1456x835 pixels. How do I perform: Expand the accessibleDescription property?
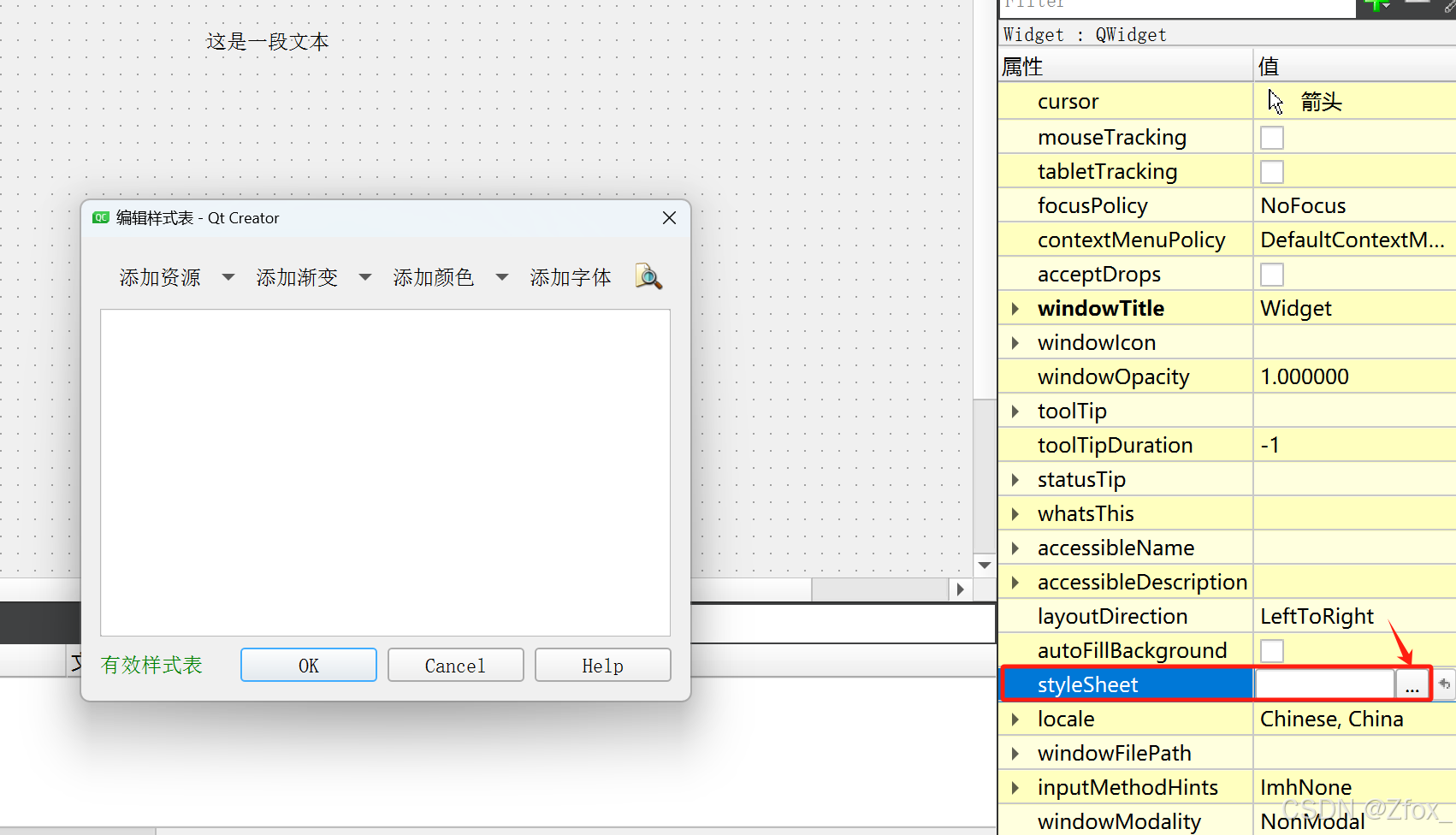[x=1015, y=582]
